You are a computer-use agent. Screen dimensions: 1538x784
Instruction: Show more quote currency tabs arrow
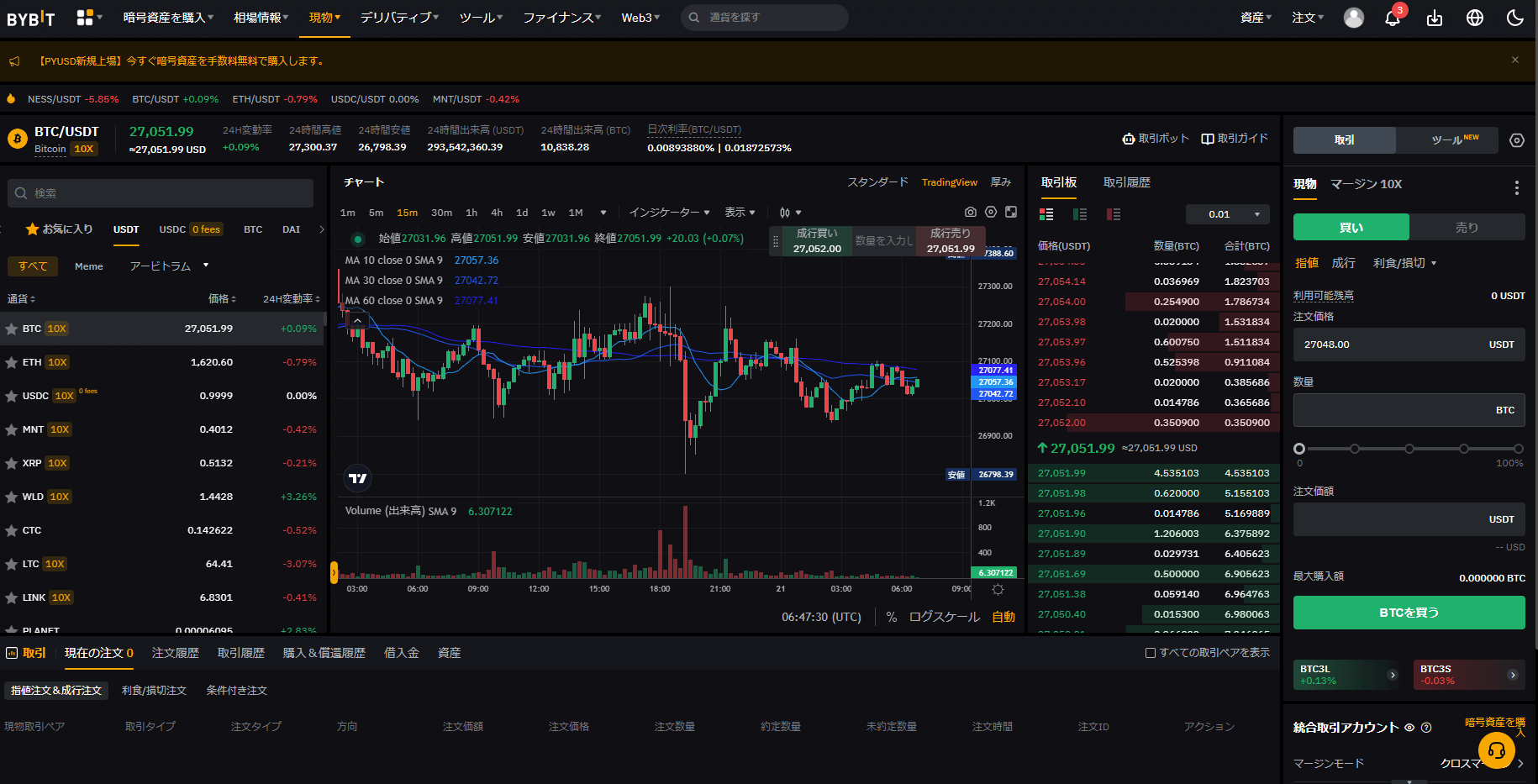click(x=321, y=229)
